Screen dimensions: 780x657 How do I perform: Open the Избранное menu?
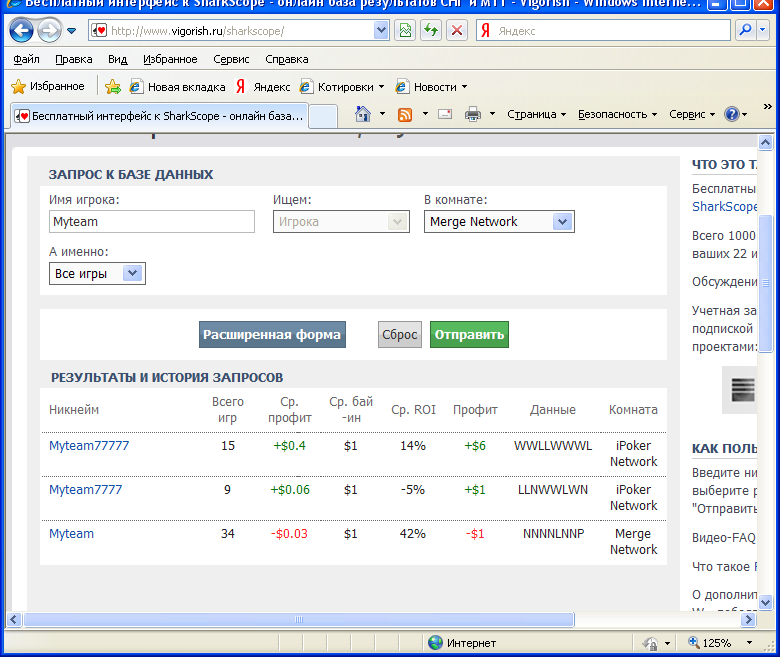click(x=170, y=59)
